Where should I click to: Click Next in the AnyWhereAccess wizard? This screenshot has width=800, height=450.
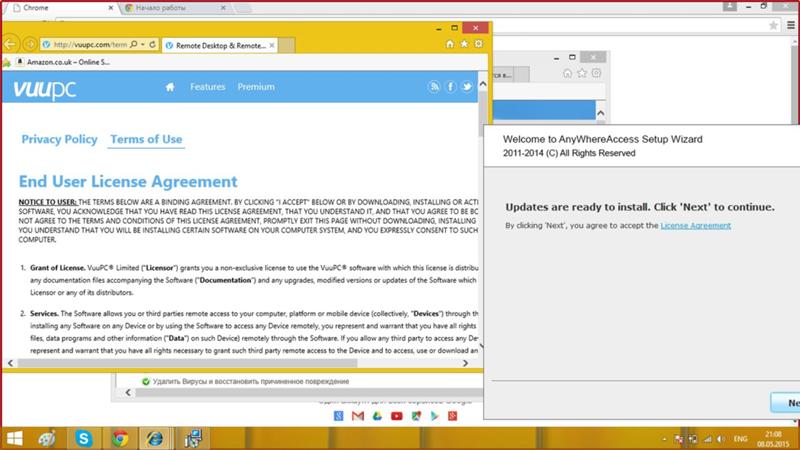click(x=786, y=403)
